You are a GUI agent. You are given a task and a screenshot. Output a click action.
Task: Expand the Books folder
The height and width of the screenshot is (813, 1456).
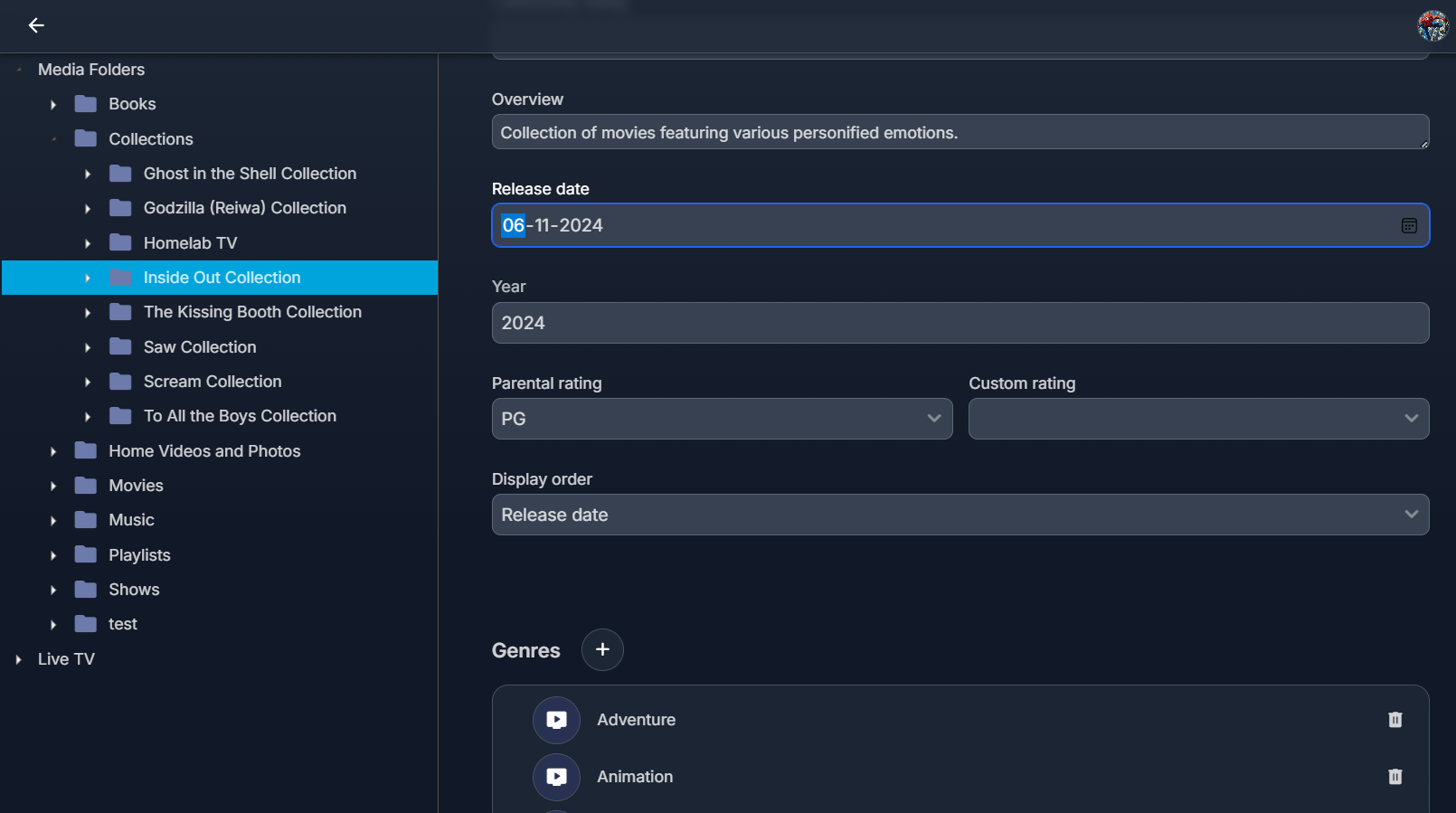click(x=53, y=105)
